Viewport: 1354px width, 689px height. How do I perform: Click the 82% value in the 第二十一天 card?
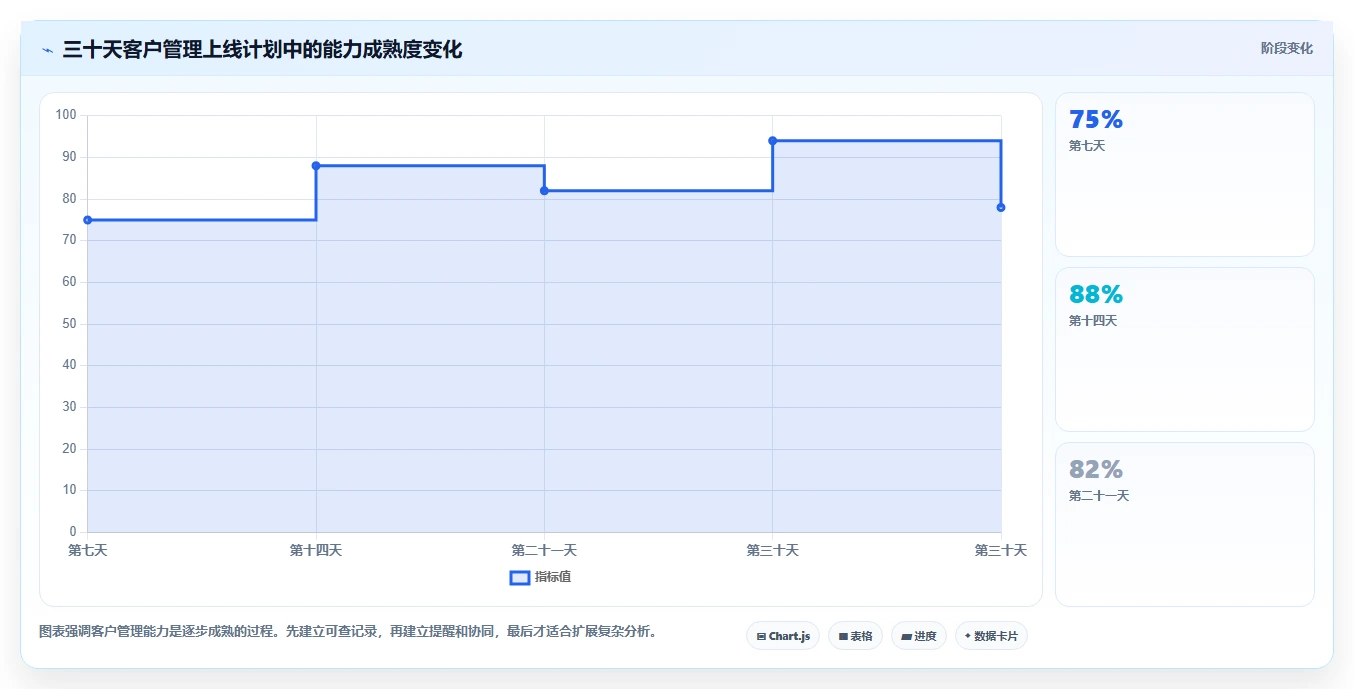(x=1096, y=470)
